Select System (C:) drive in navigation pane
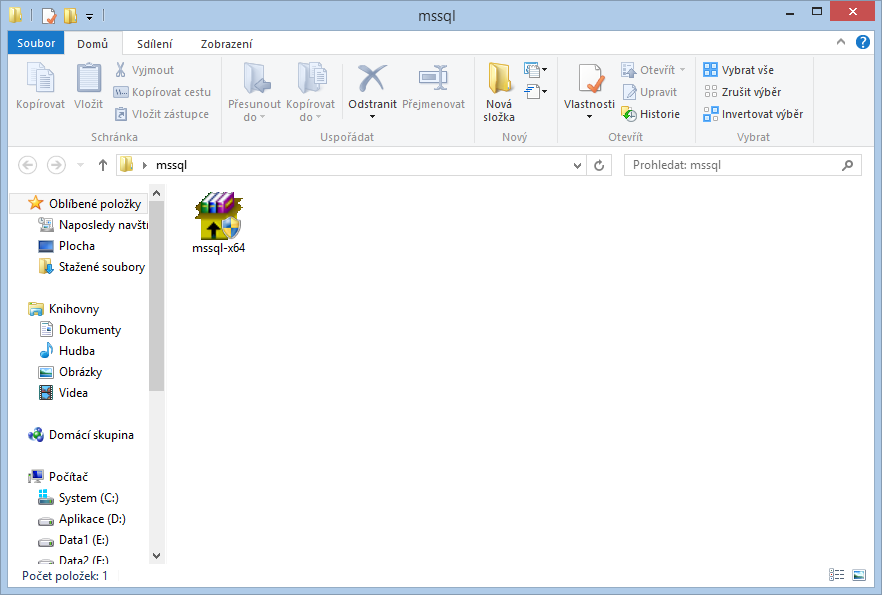The height and width of the screenshot is (595, 882). [91, 498]
